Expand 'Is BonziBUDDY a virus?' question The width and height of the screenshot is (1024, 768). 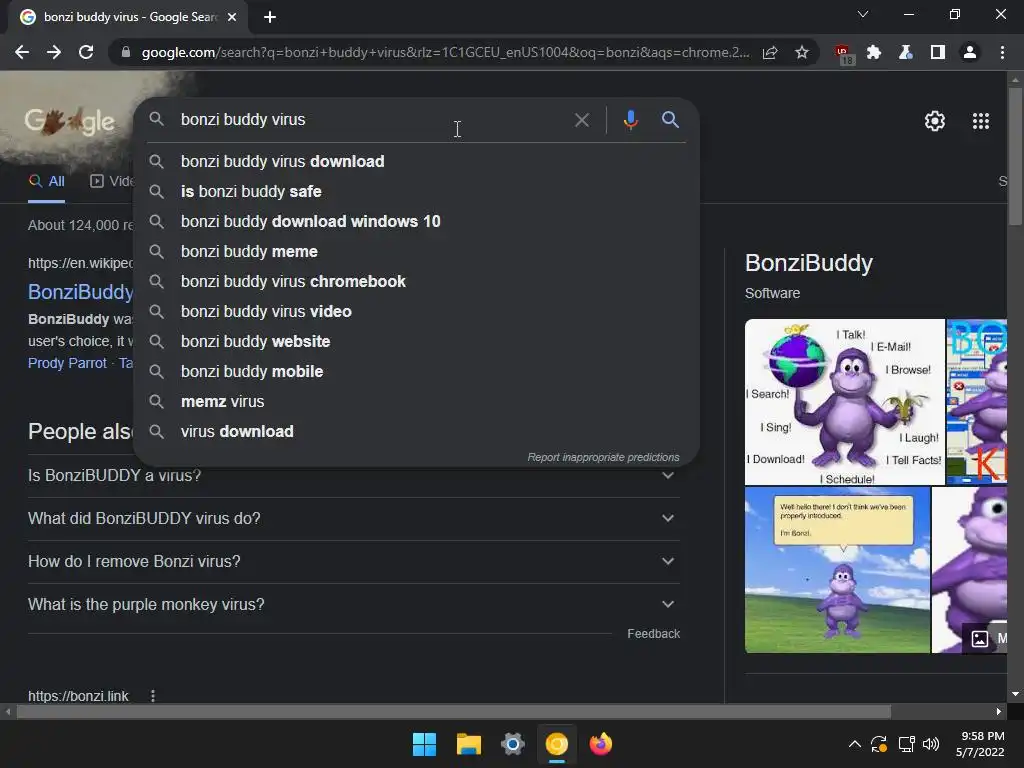pos(353,477)
